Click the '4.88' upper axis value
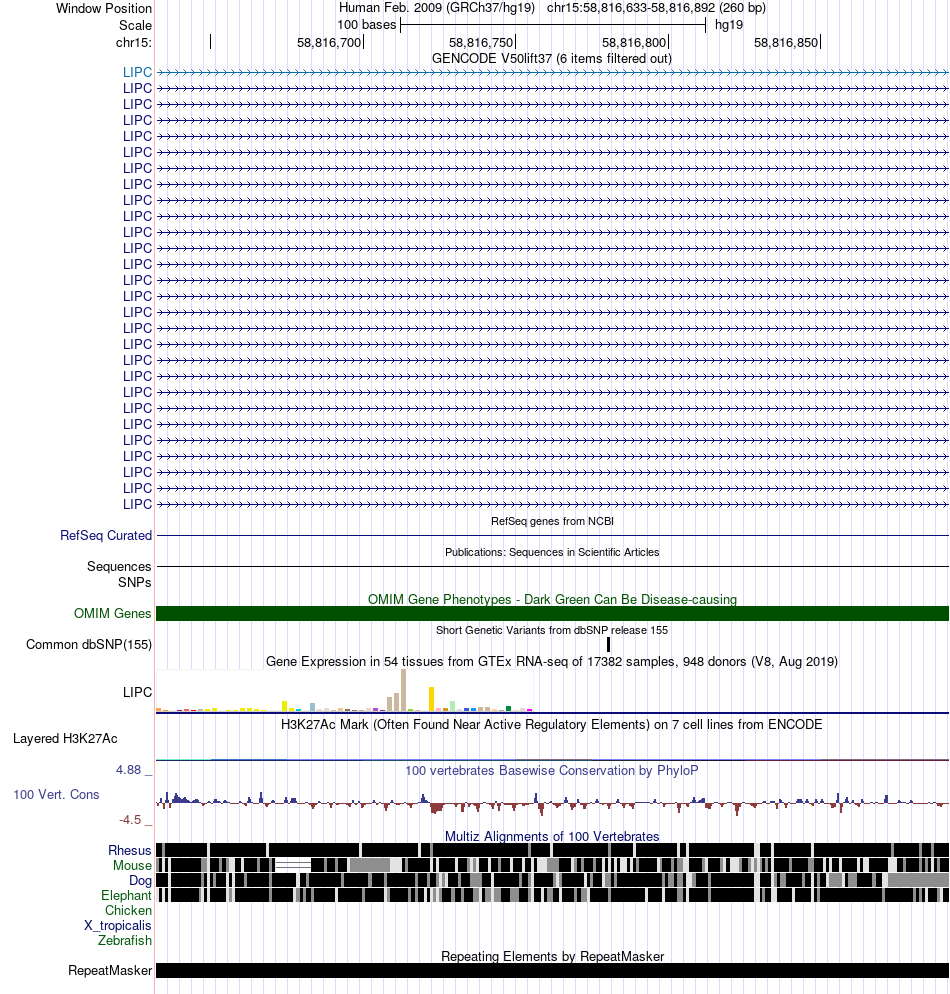The image size is (950, 994). click(129, 770)
